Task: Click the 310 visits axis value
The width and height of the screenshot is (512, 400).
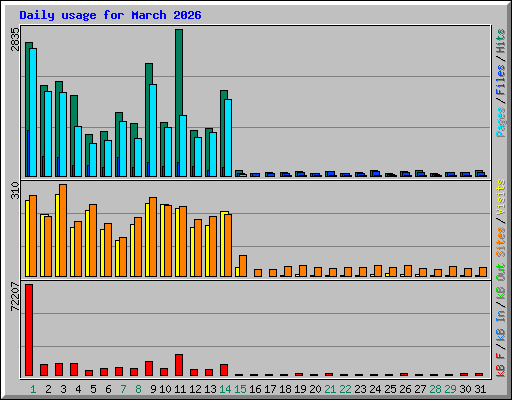Action: pos(15,190)
